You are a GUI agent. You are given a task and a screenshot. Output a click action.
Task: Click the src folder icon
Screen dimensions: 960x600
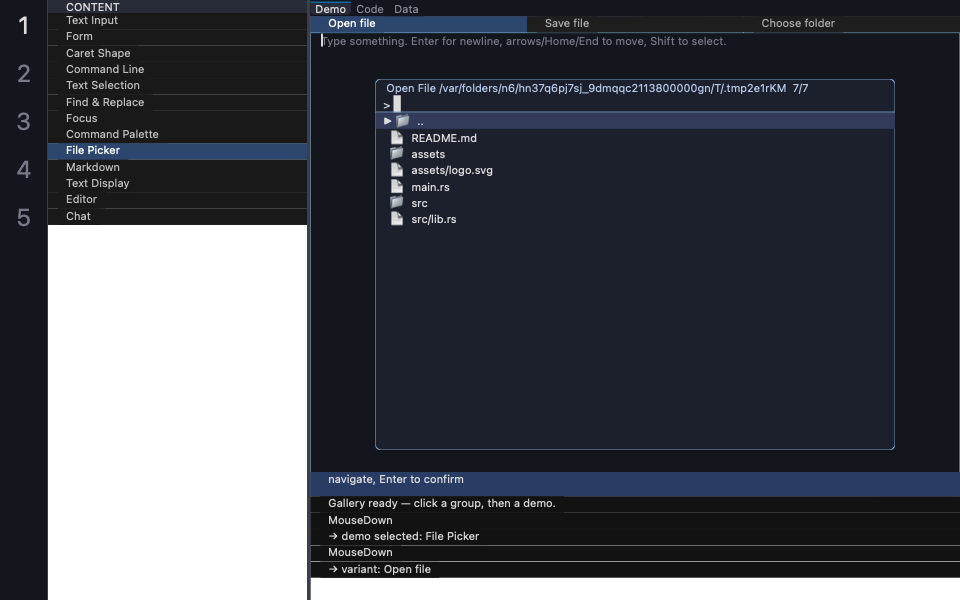click(x=397, y=203)
